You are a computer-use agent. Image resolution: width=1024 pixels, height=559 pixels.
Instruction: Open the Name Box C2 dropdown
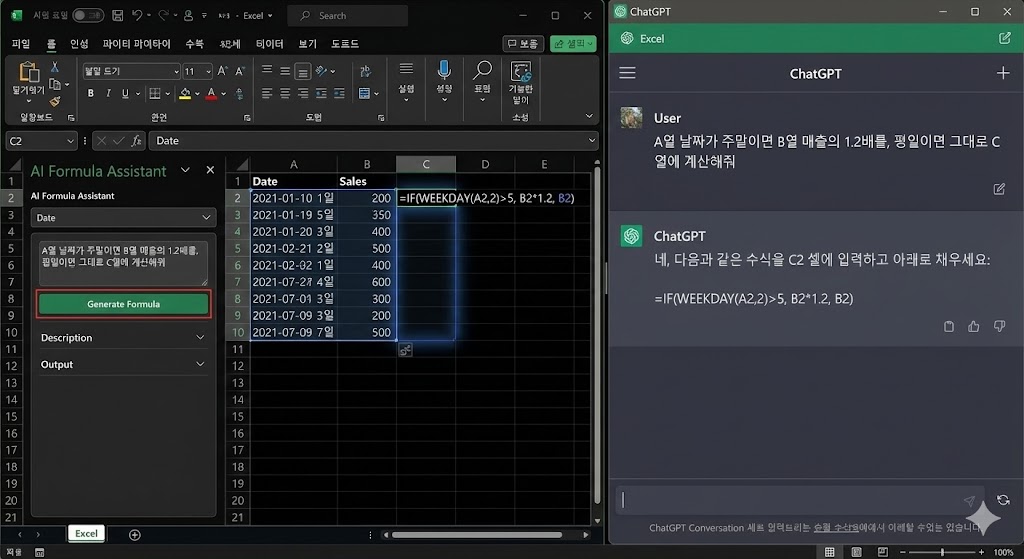(x=71, y=141)
